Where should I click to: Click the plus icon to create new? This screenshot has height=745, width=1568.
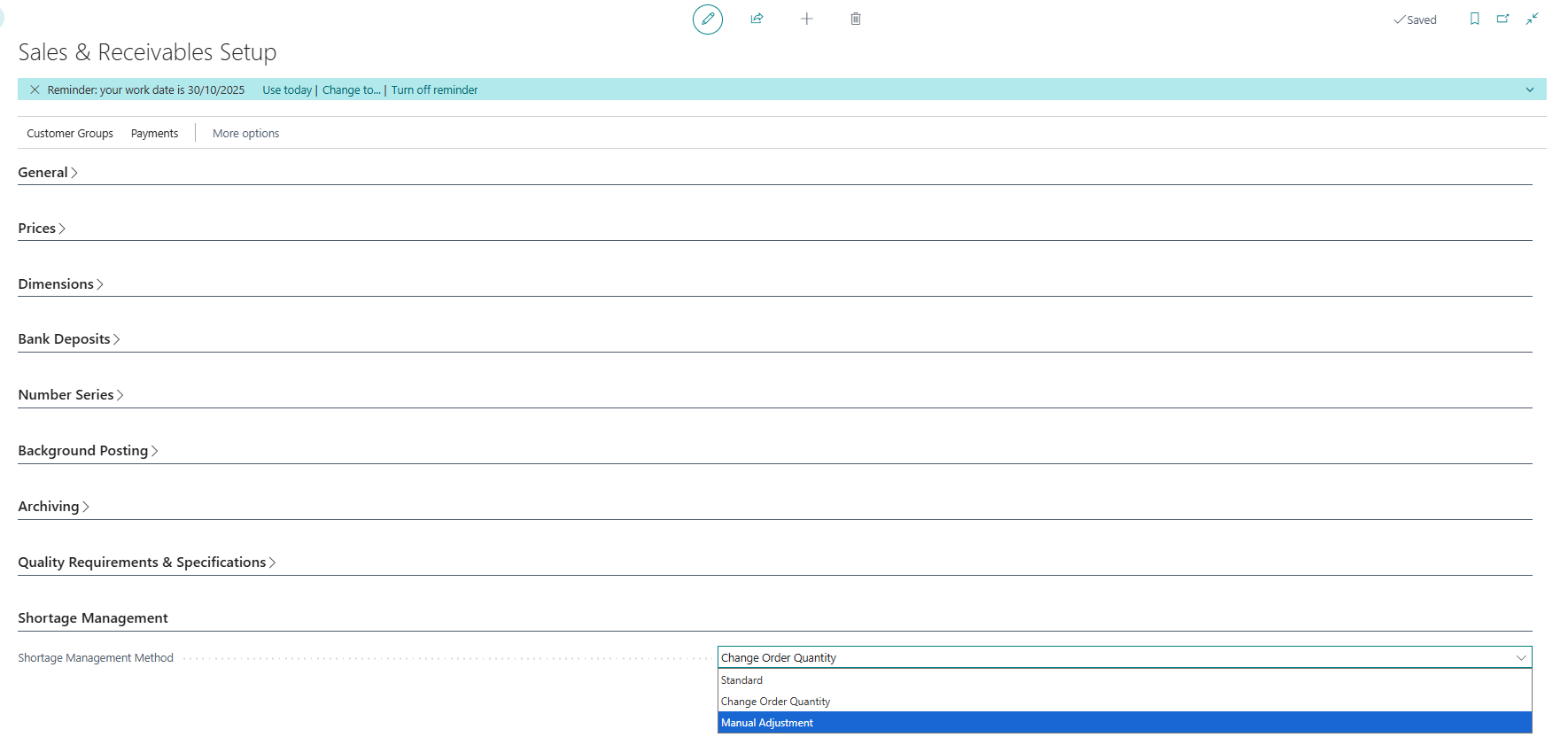point(806,19)
